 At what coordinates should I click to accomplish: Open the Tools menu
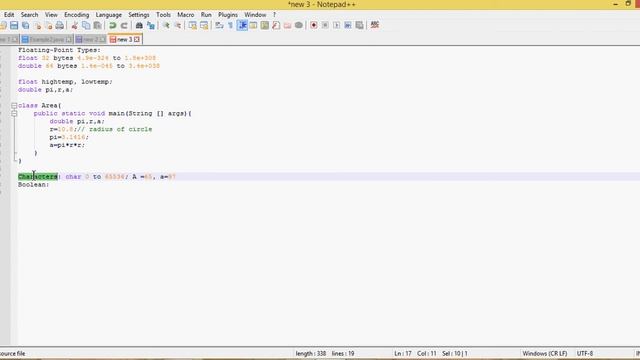(163, 15)
